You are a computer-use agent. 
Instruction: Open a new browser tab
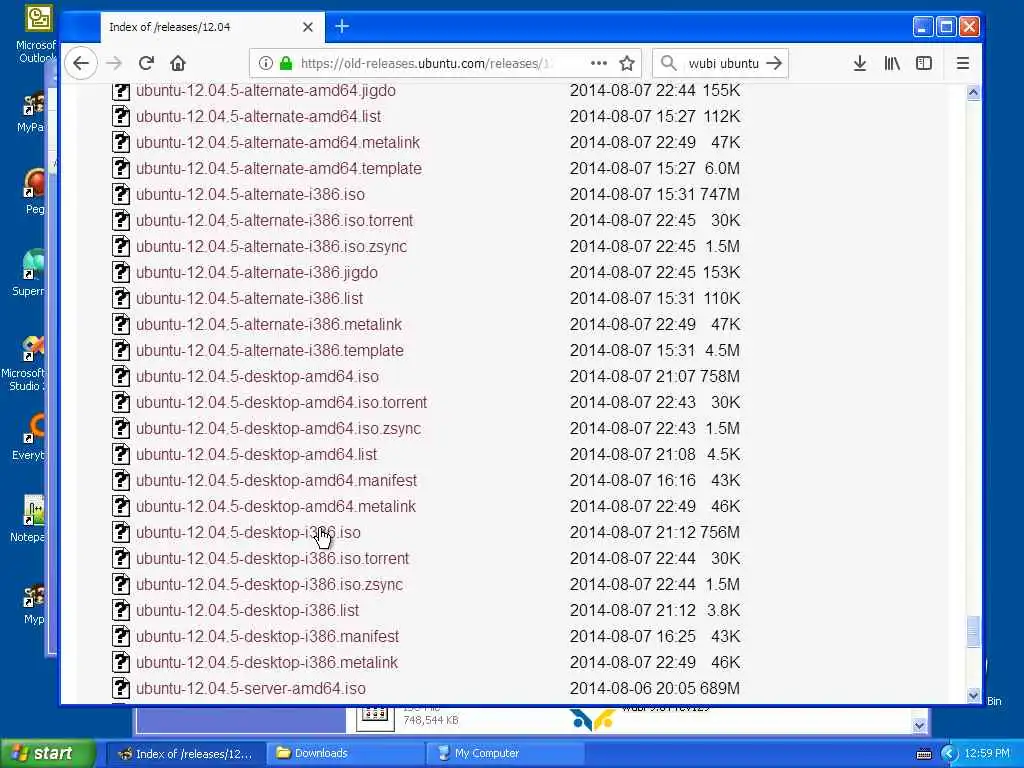342,27
